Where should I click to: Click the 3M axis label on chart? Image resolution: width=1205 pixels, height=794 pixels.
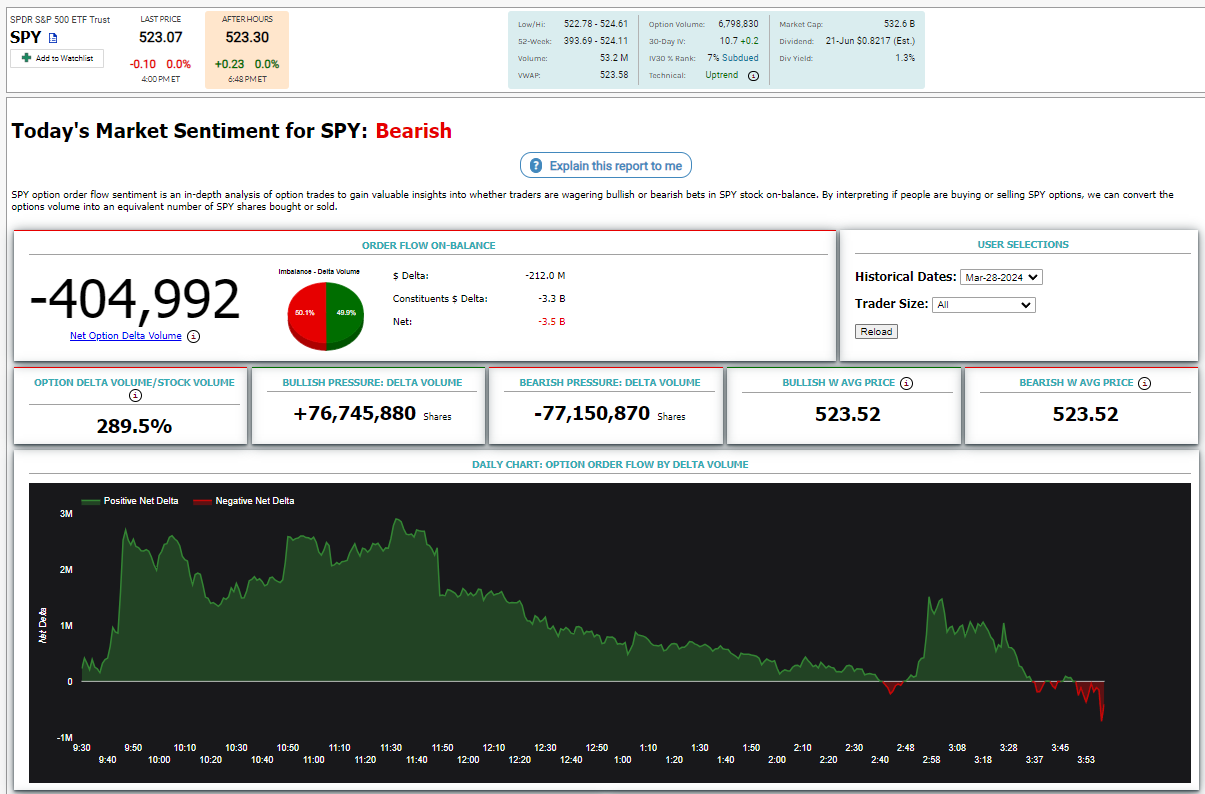pyautogui.click(x=66, y=514)
